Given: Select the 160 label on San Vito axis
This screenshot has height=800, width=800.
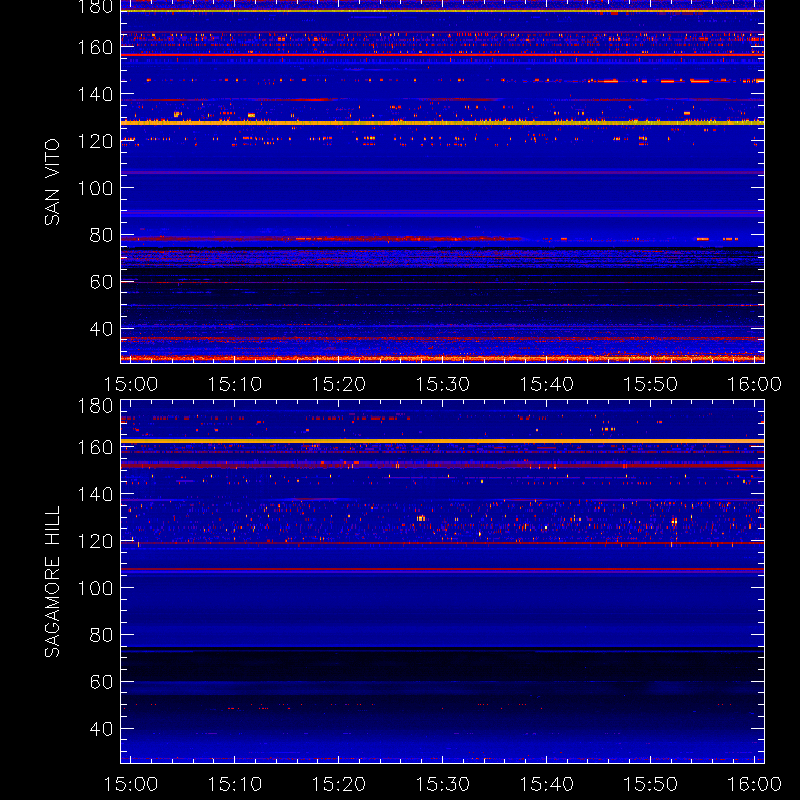Looking at the screenshot, I should (95, 47).
